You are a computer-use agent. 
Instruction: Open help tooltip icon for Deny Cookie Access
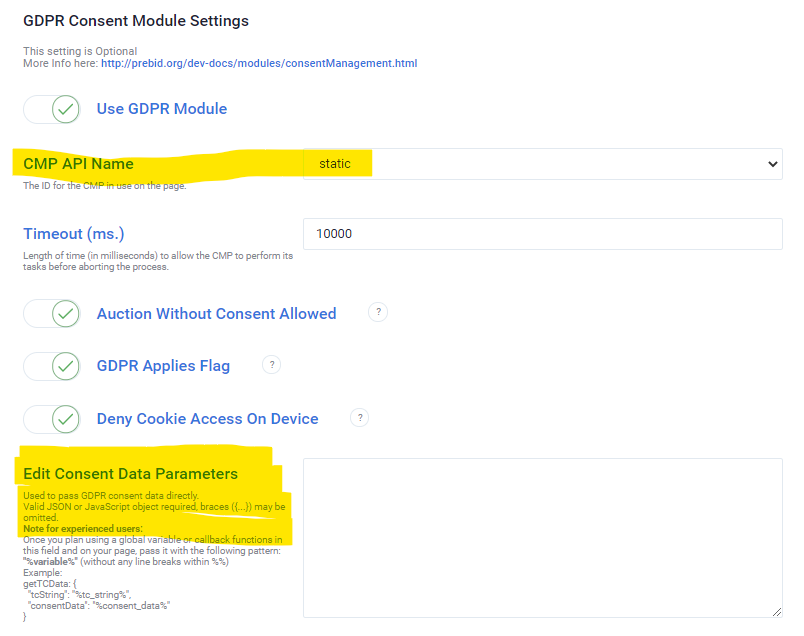pos(360,418)
